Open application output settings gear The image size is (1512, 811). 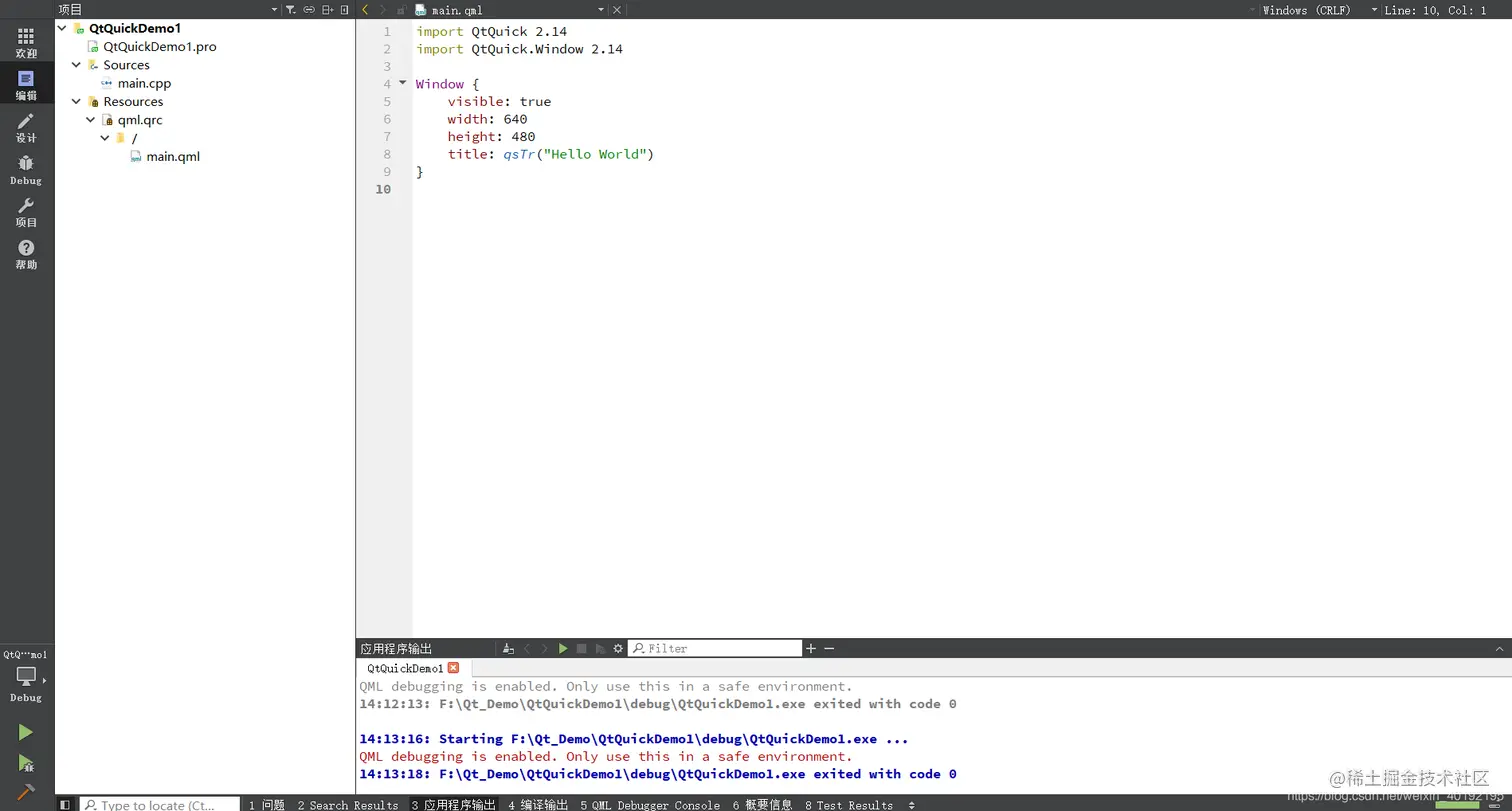[618, 648]
